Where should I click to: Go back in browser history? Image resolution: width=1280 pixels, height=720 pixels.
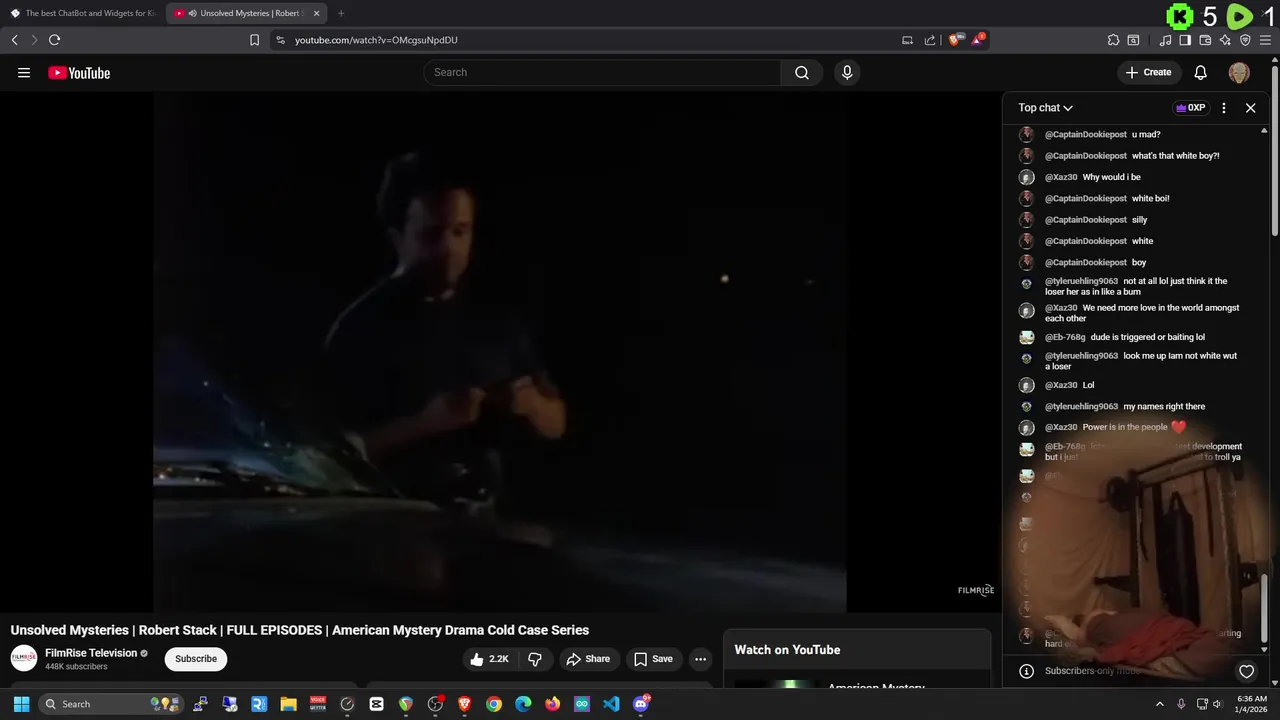coord(14,40)
